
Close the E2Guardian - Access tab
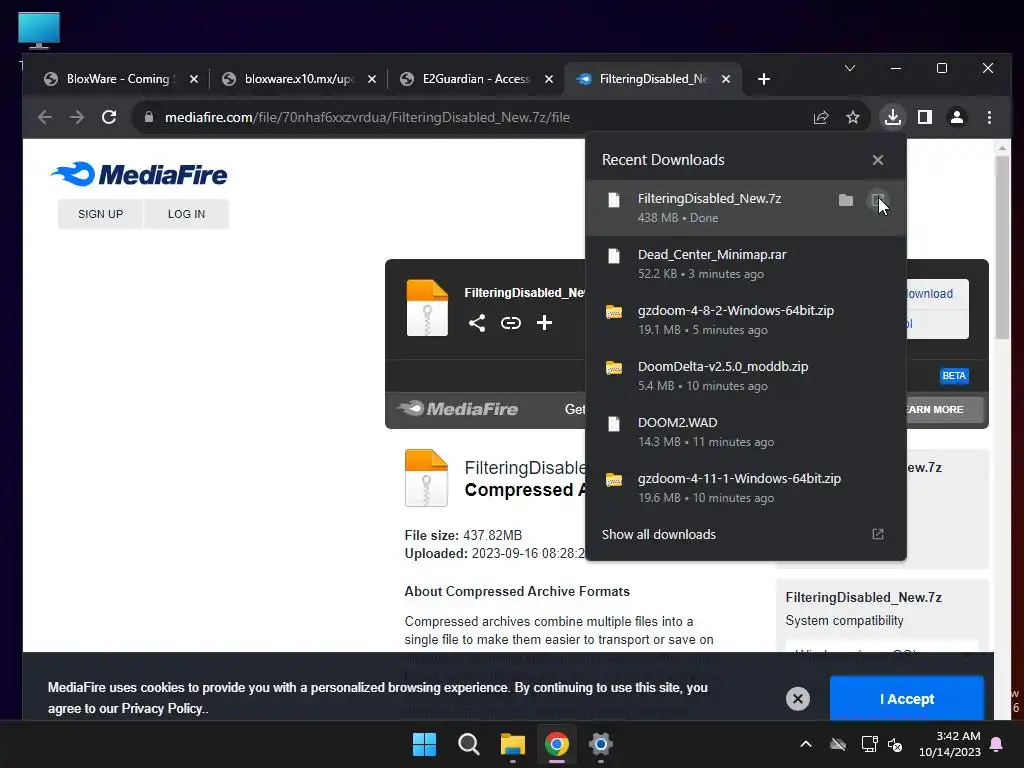pyautogui.click(x=549, y=79)
